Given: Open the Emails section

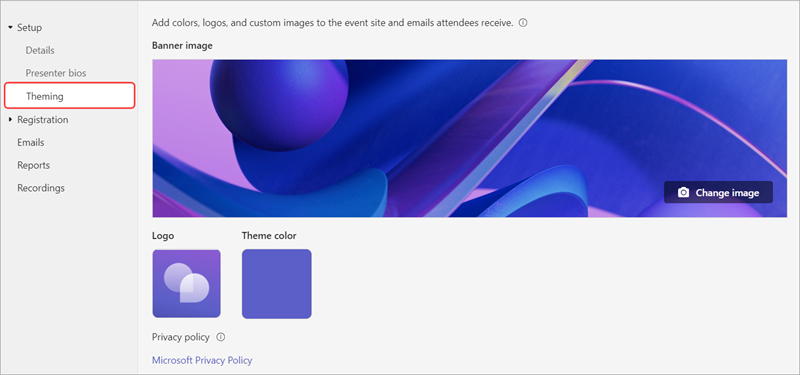Looking at the screenshot, I should coord(31,142).
